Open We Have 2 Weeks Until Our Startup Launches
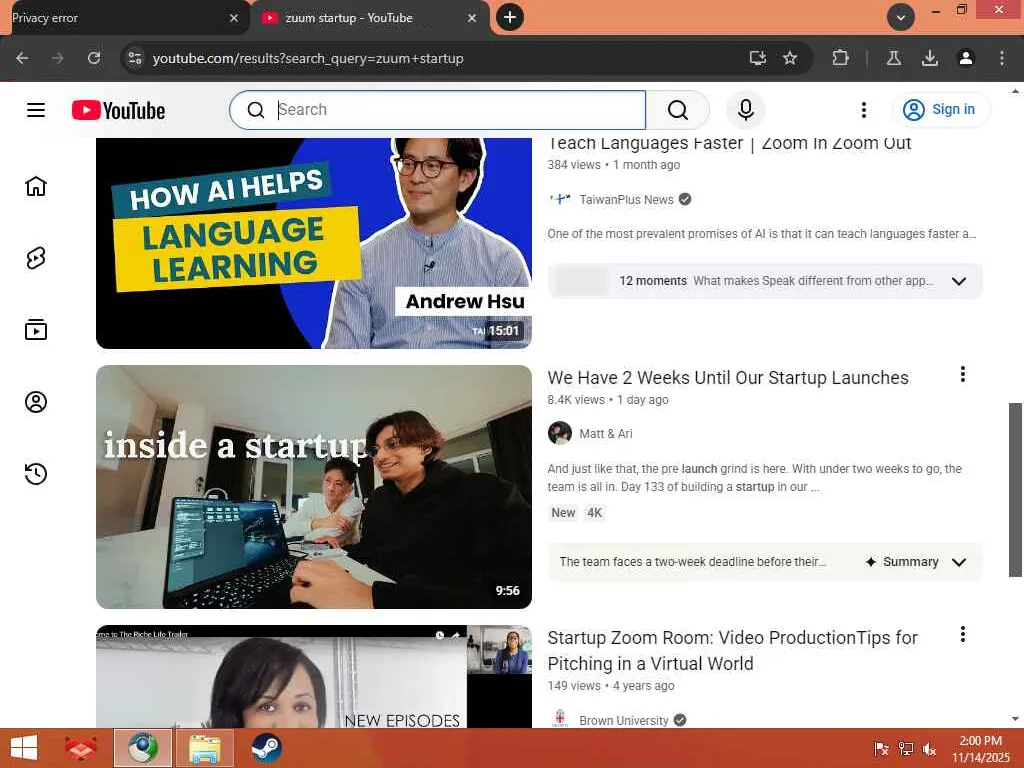 coord(728,378)
